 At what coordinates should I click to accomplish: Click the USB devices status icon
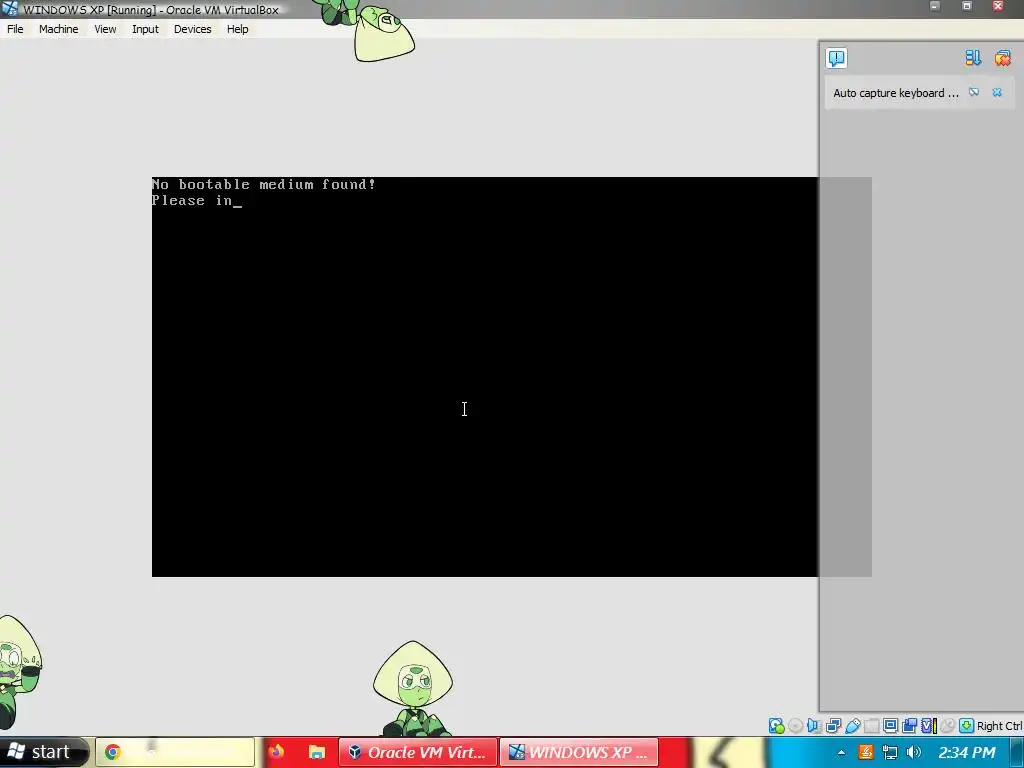click(853, 726)
